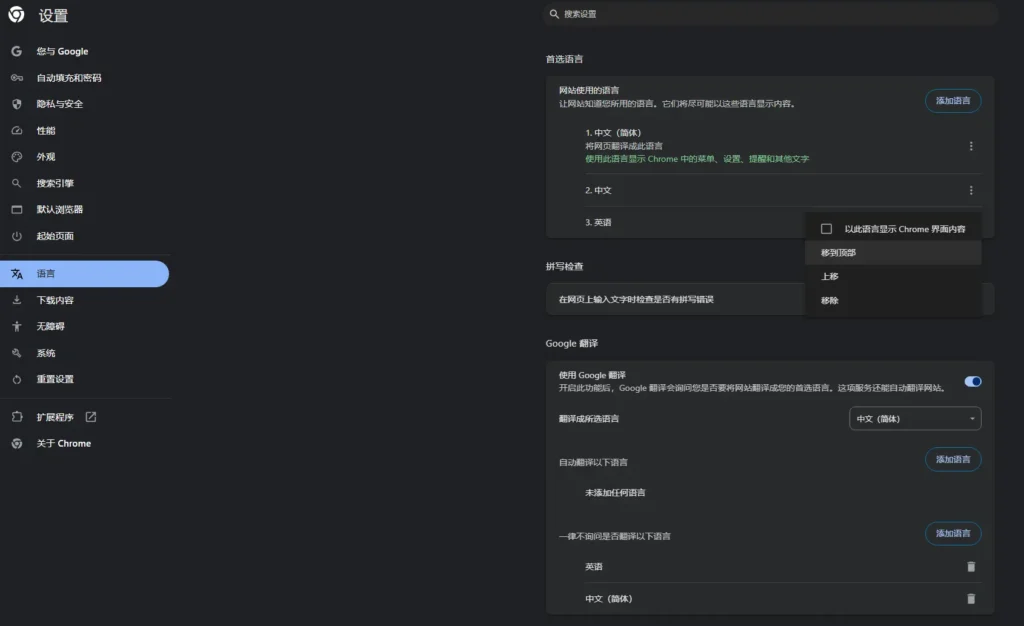Click the Chrome logo beside 设置

(x=16, y=14)
